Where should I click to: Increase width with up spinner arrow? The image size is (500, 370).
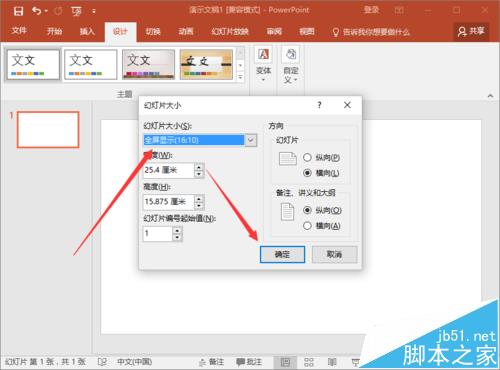tap(199, 167)
